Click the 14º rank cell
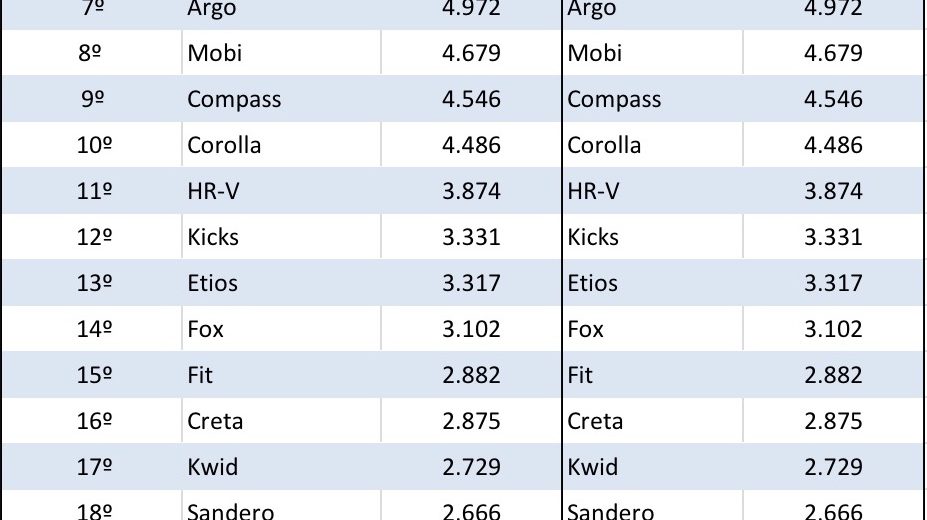The width and height of the screenshot is (927, 520). 94,329
